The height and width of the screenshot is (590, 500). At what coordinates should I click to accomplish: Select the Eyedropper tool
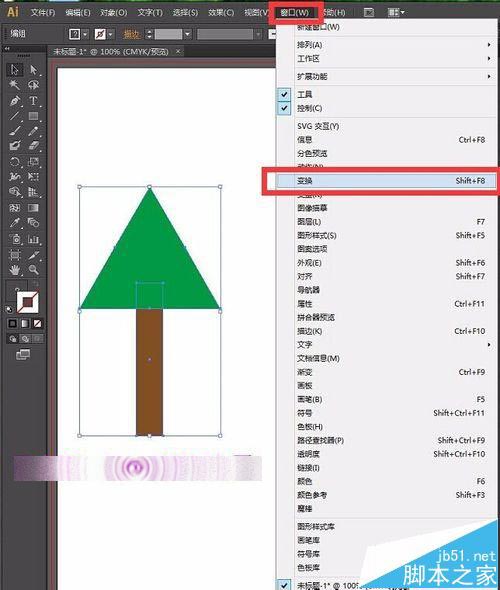tap(15, 223)
